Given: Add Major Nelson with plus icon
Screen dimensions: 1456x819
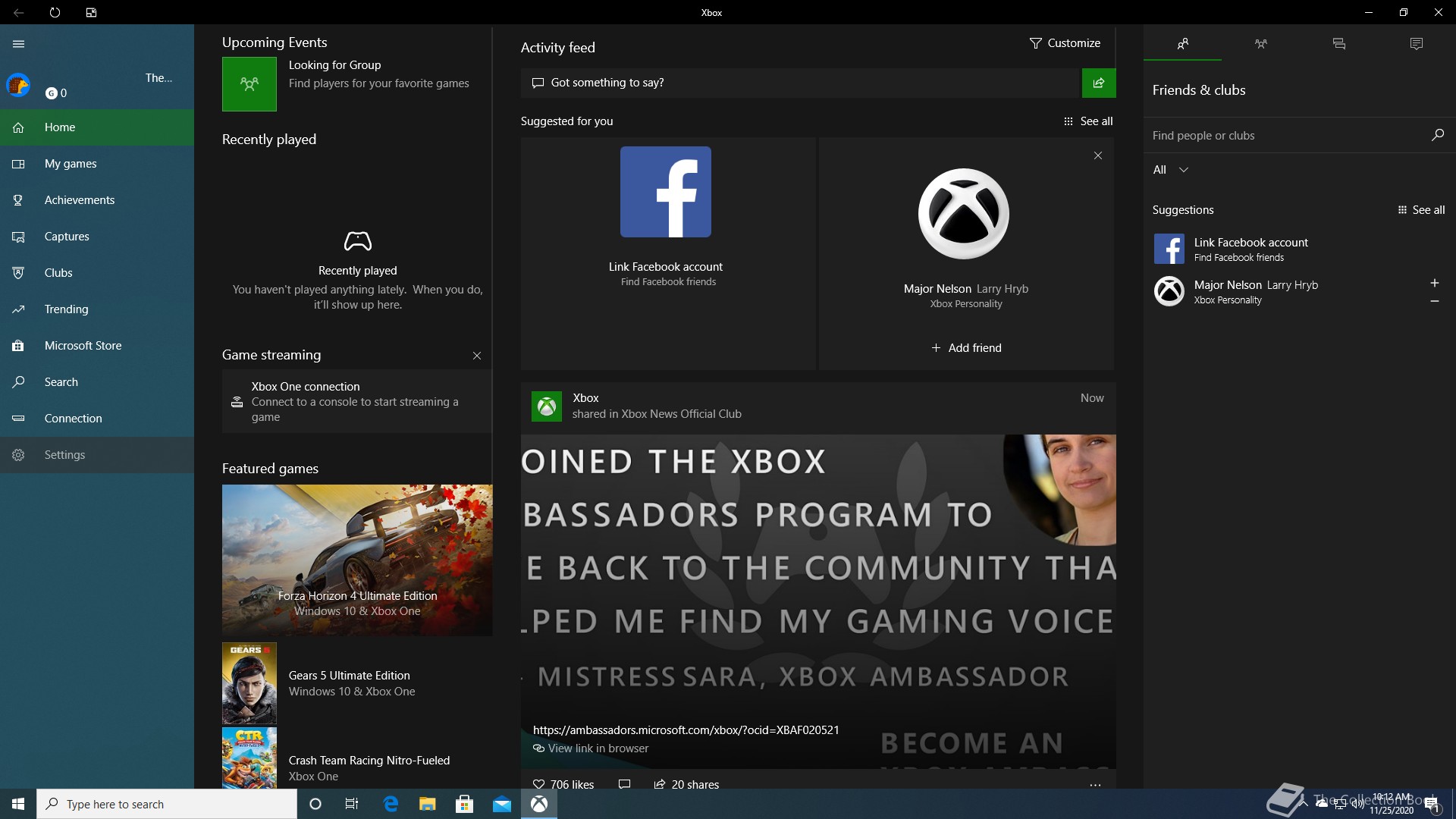Looking at the screenshot, I should click(x=1434, y=283).
